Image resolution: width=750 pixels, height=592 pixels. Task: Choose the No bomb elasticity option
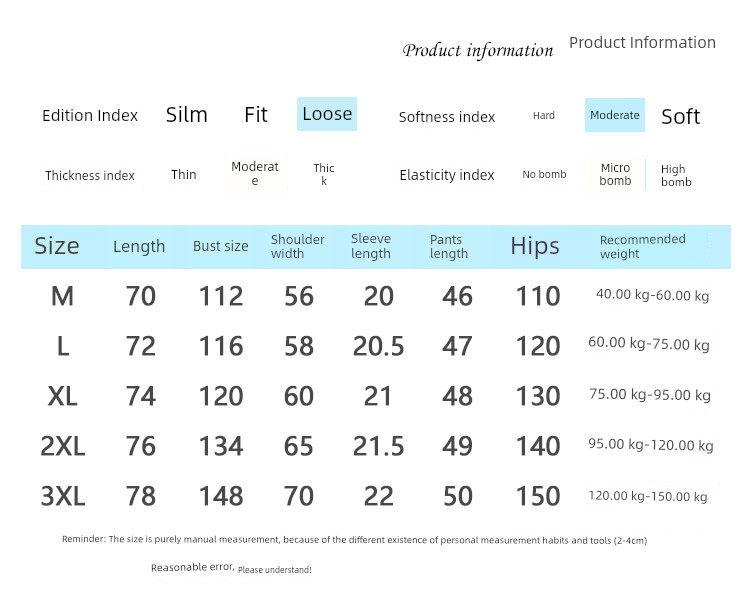coord(544,175)
